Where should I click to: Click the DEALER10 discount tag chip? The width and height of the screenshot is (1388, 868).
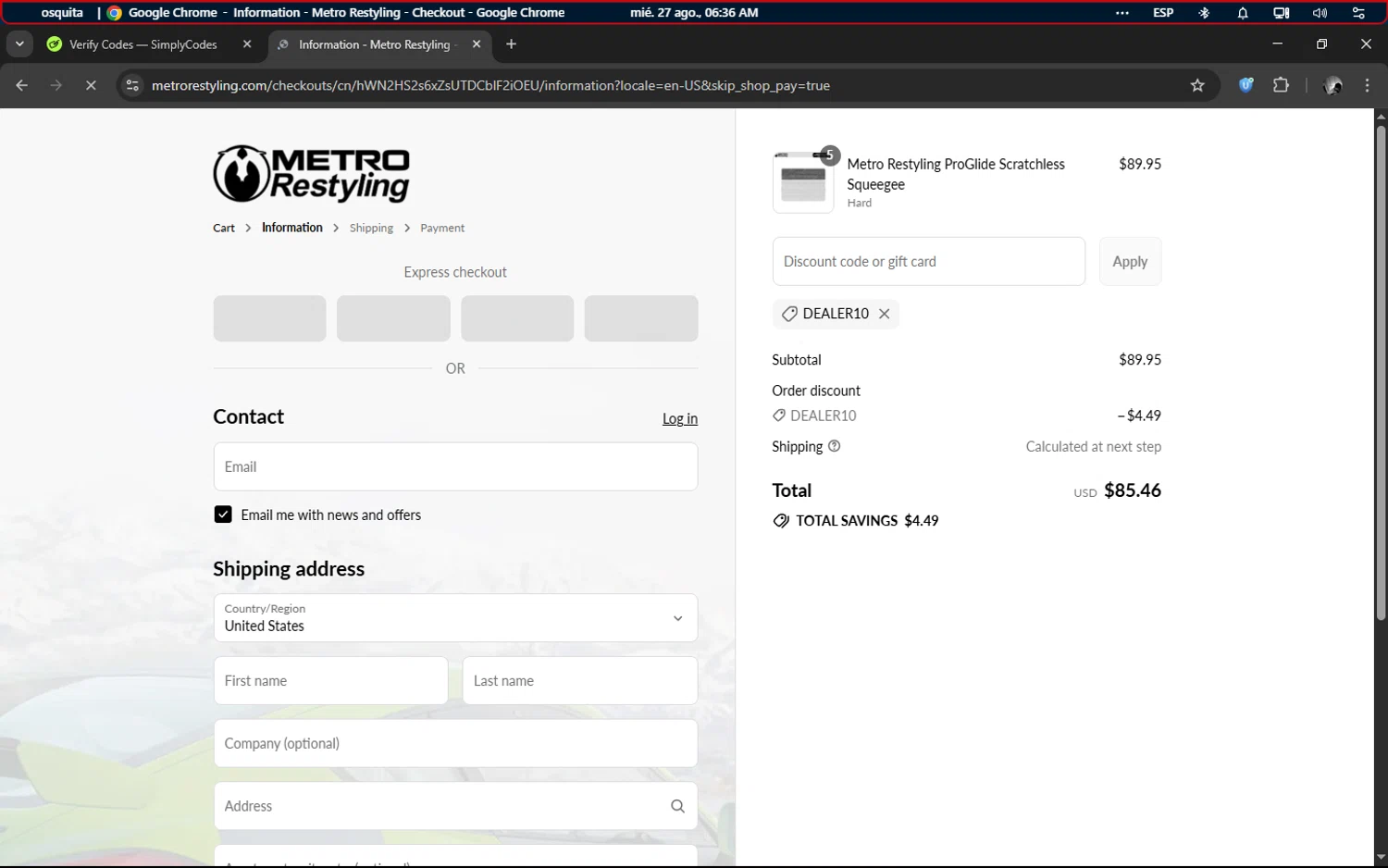[836, 314]
